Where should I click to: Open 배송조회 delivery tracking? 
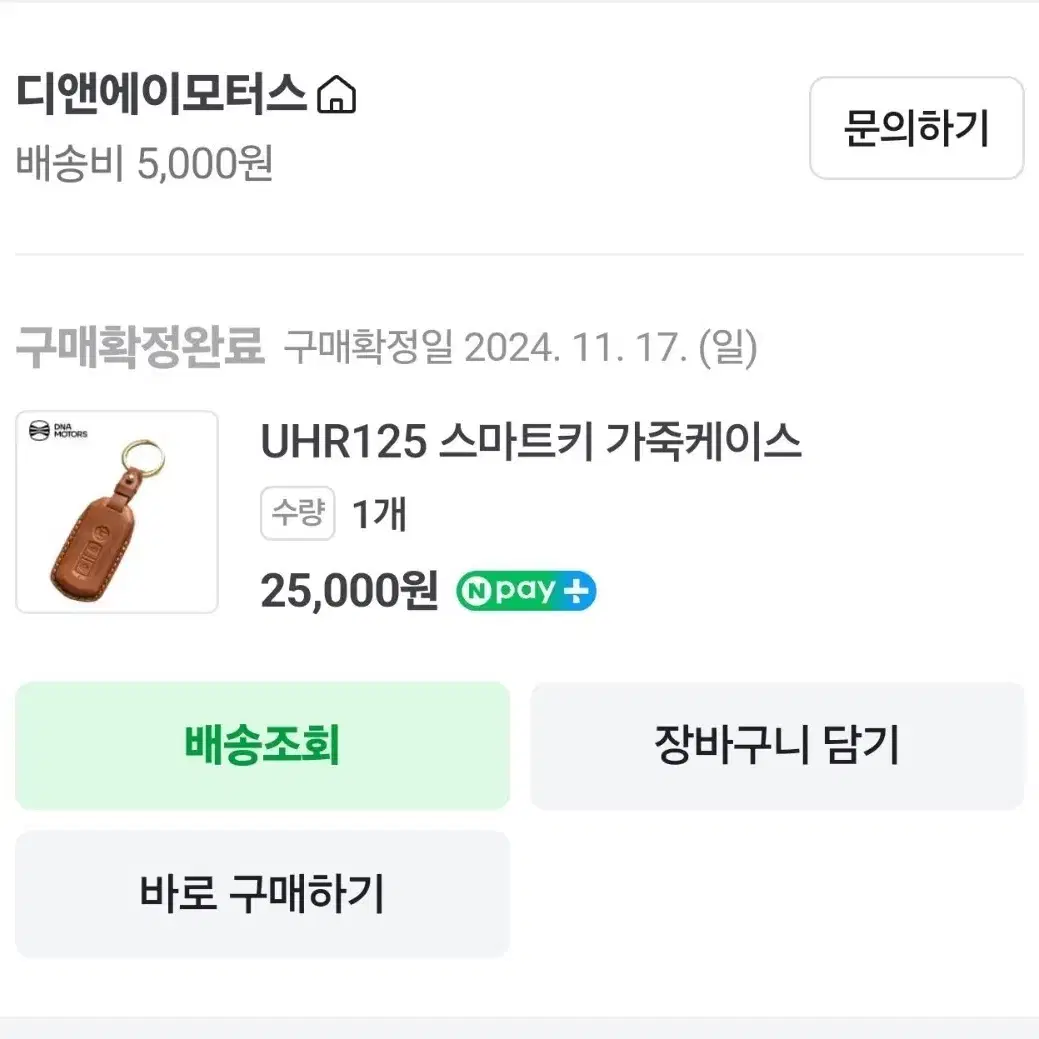coord(262,745)
